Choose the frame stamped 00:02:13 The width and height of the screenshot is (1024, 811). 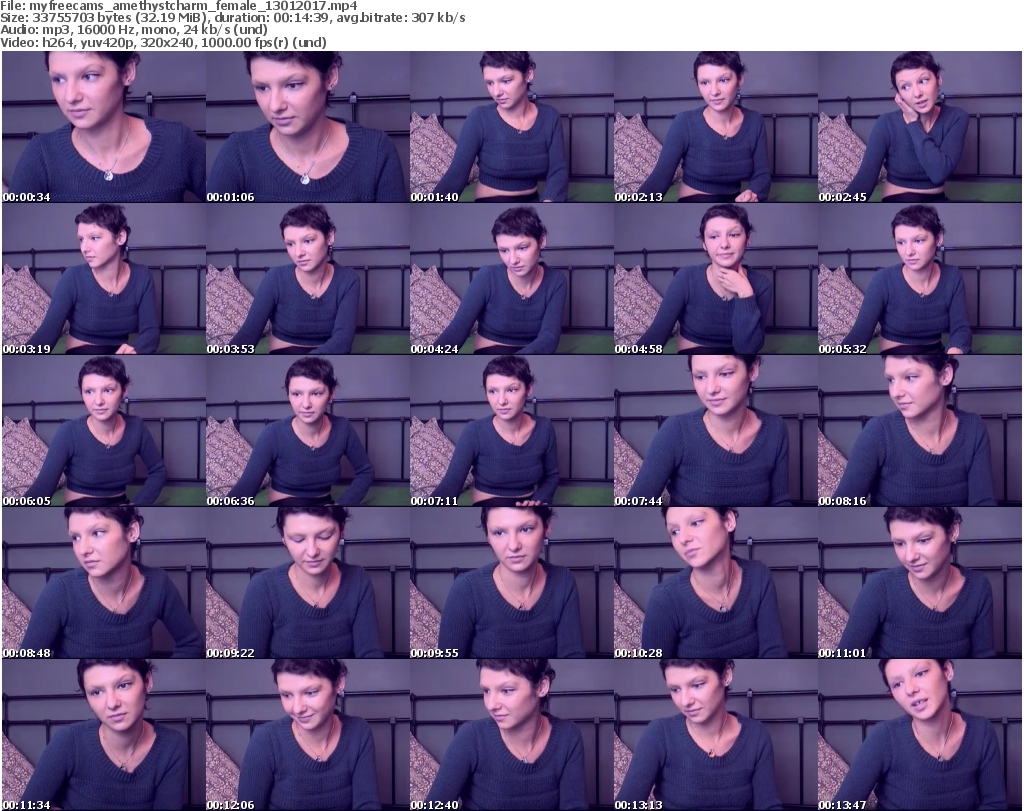pyautogui.click(x=716, y=127)
